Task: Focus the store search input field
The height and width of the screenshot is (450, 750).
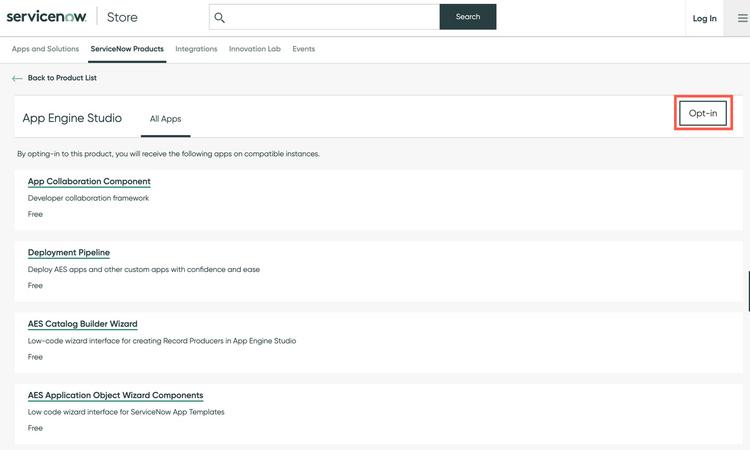Action: pyautogui.click(x=324, y=17)
